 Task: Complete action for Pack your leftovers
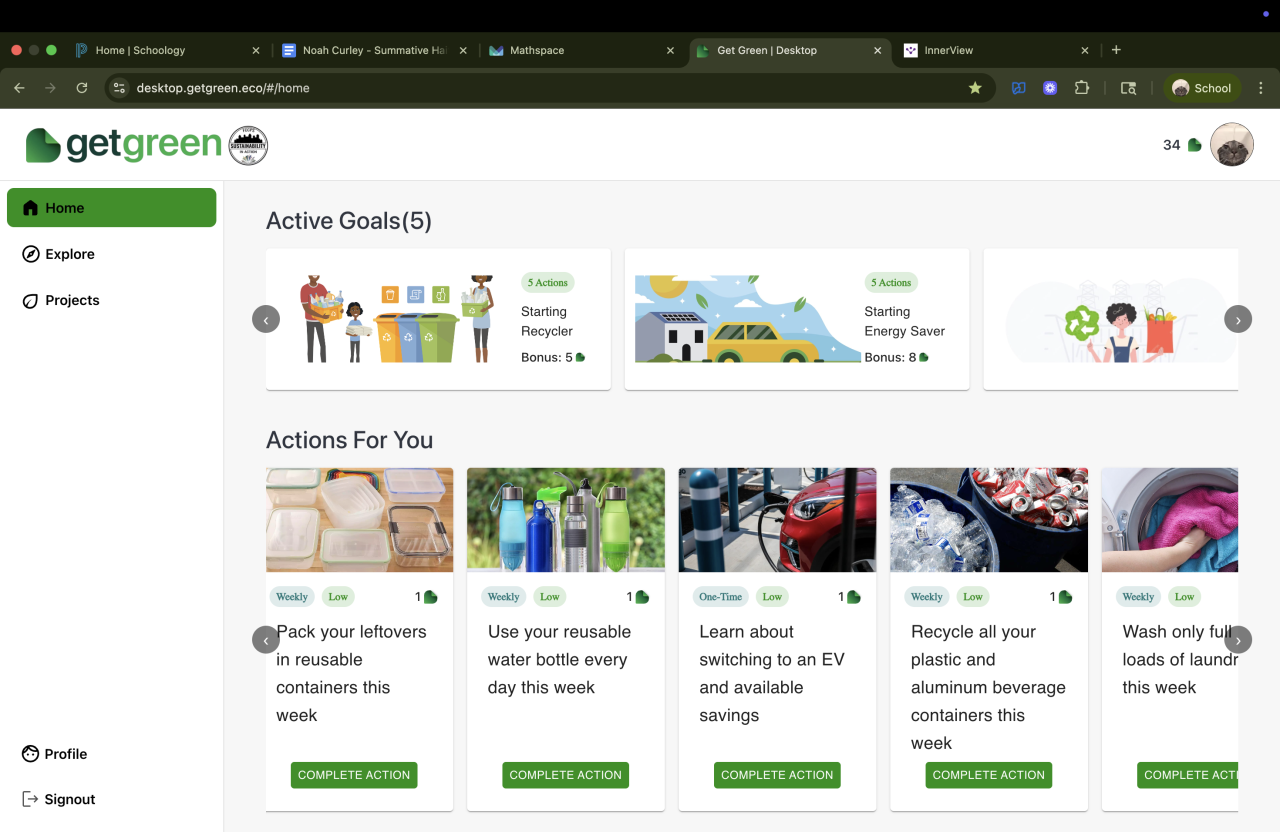354,775
